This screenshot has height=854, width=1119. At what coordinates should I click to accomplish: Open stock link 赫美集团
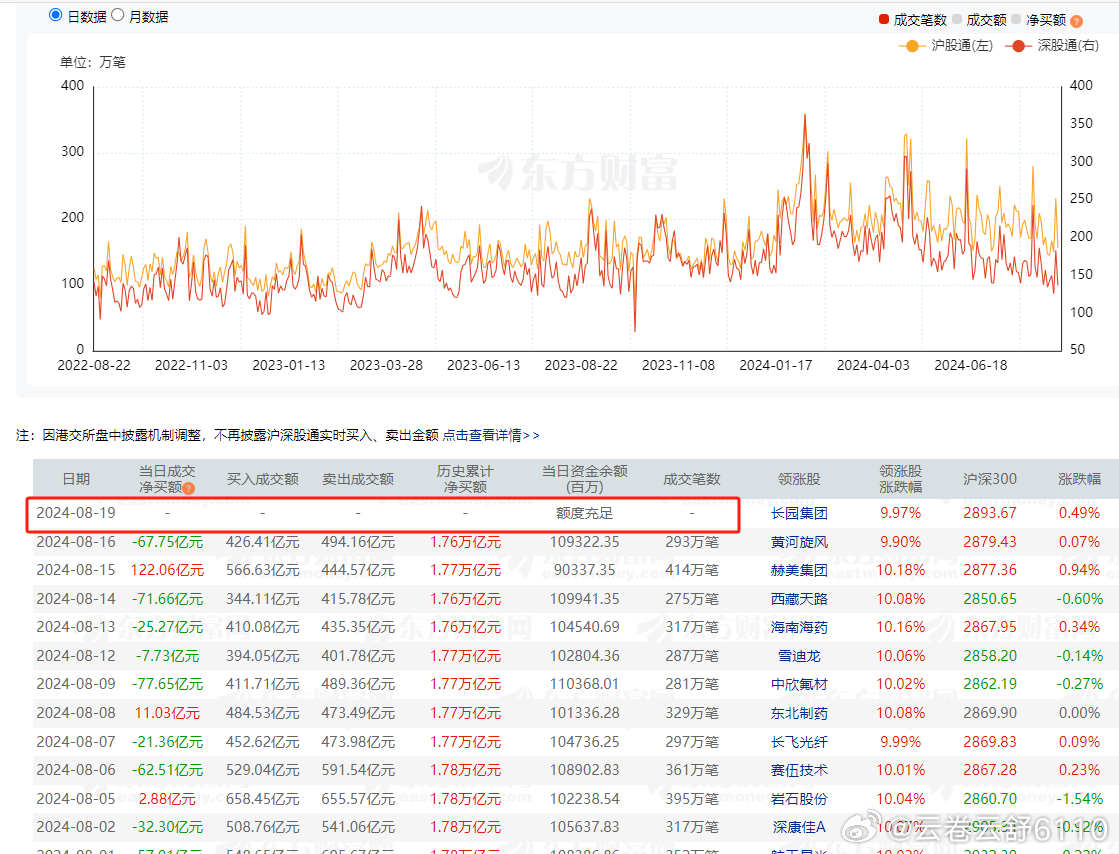pos(799,570)
